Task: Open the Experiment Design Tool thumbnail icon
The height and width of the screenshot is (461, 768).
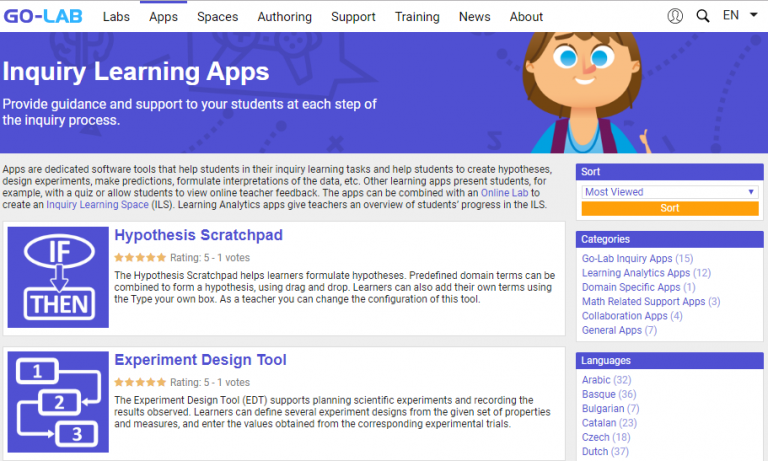Action: [58, 401]
